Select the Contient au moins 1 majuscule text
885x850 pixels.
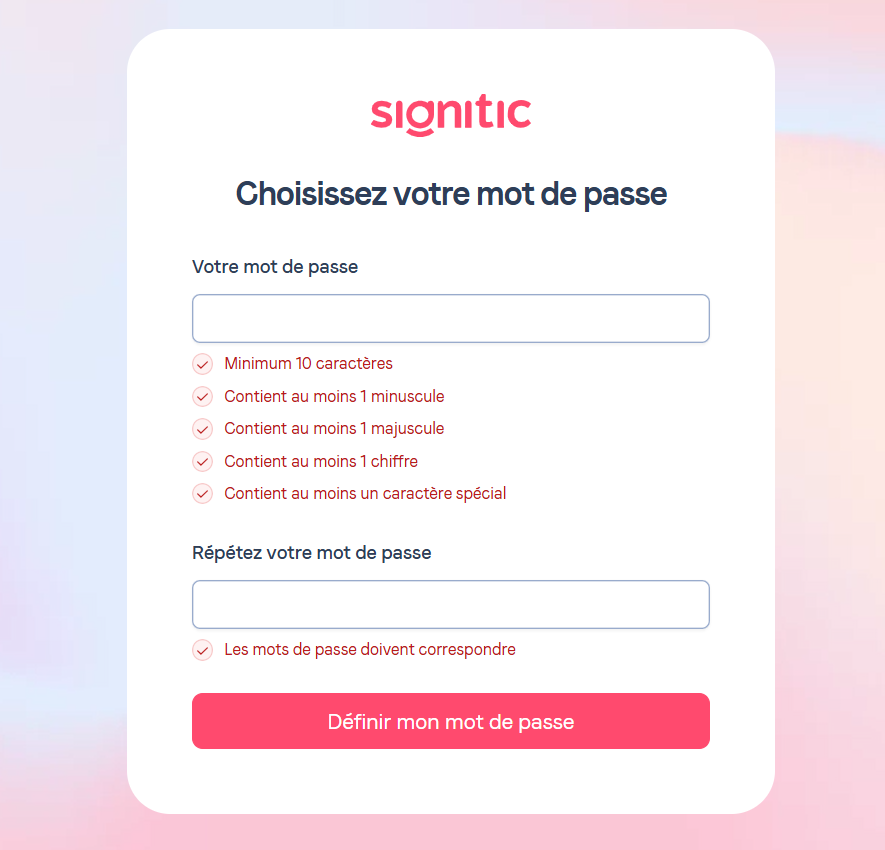coord(334,429)
